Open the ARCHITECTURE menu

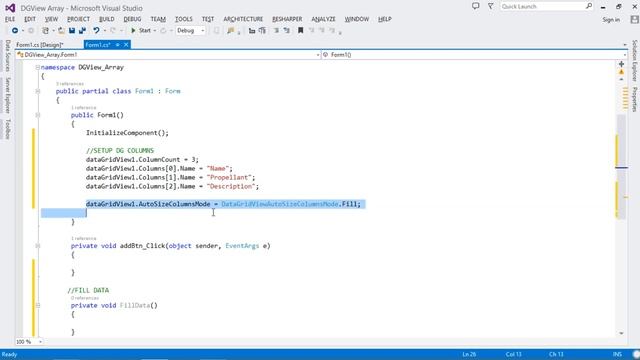click(243, 19)
